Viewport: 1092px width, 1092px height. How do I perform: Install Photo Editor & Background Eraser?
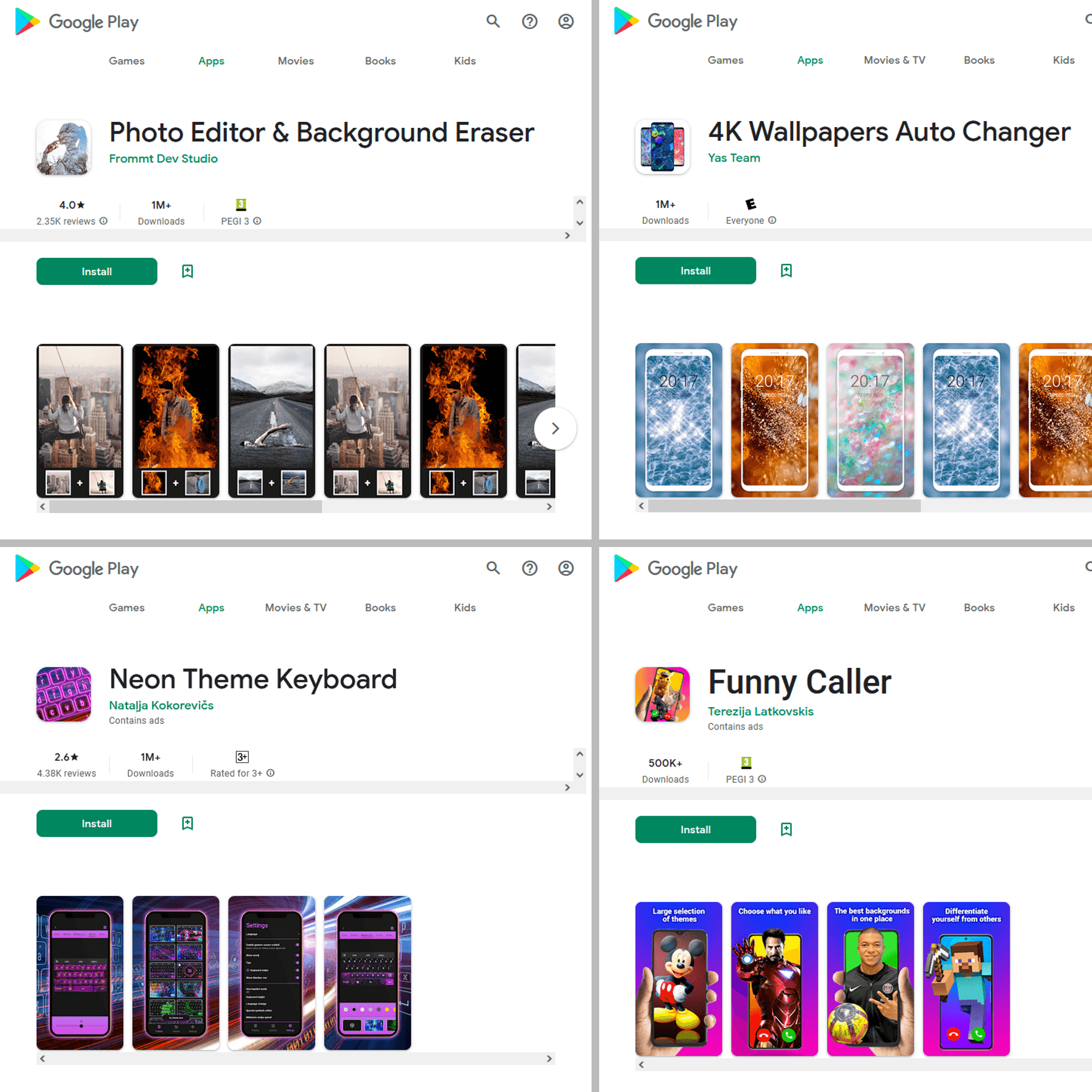(97, 271)
